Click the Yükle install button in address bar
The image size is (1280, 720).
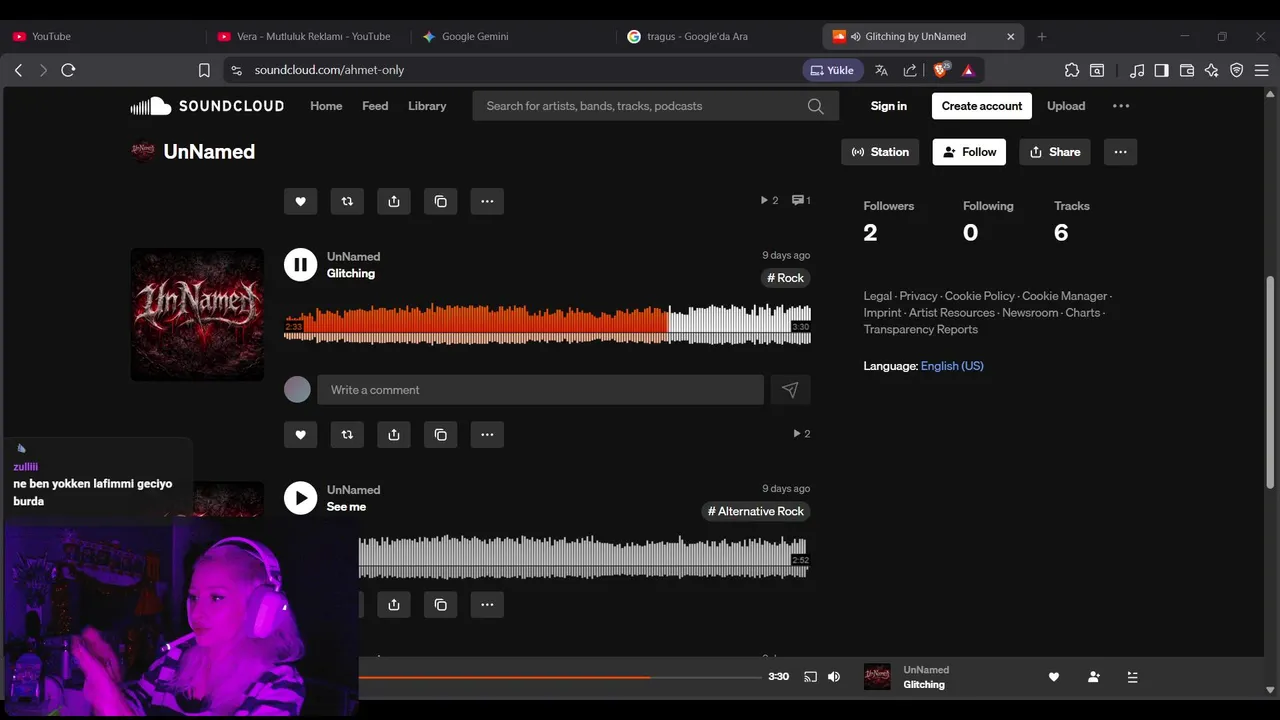[832, 70]
